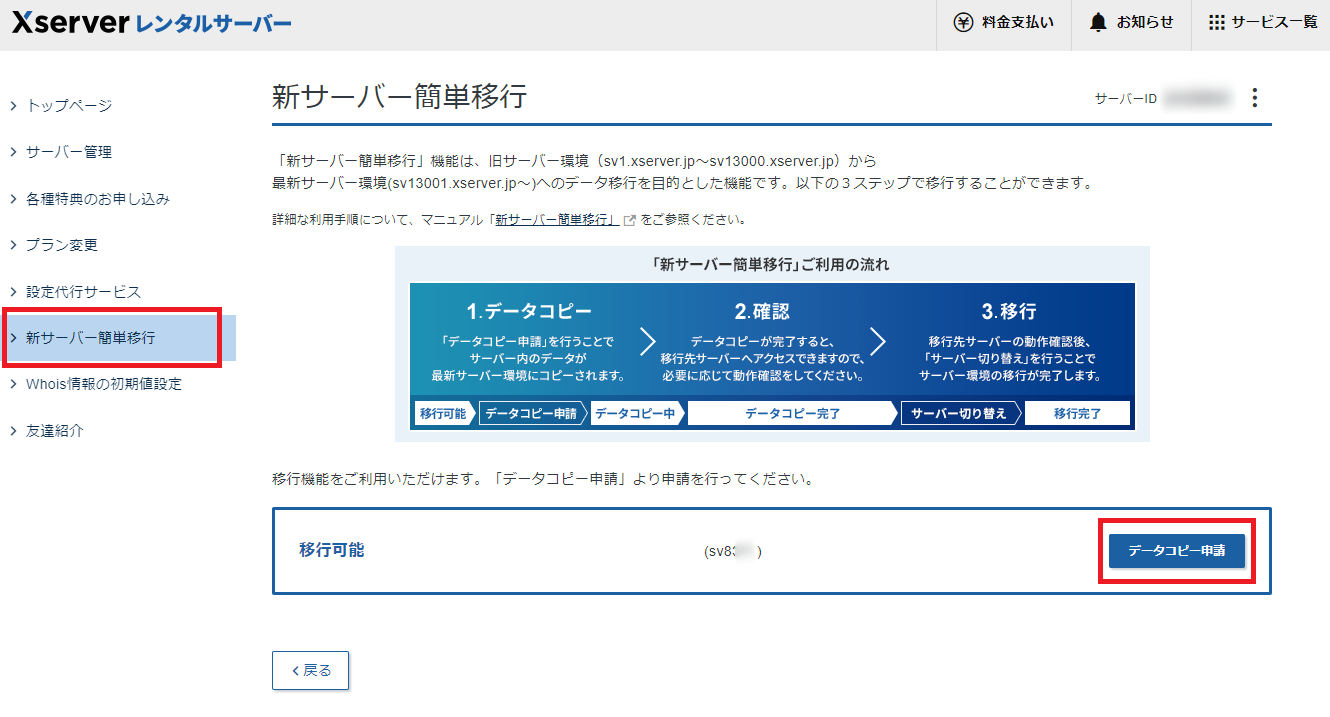Click the server name starting with sv83
Image resolution: width=1330 pixels, height=717 pixels.
click(x=733, y=551)
